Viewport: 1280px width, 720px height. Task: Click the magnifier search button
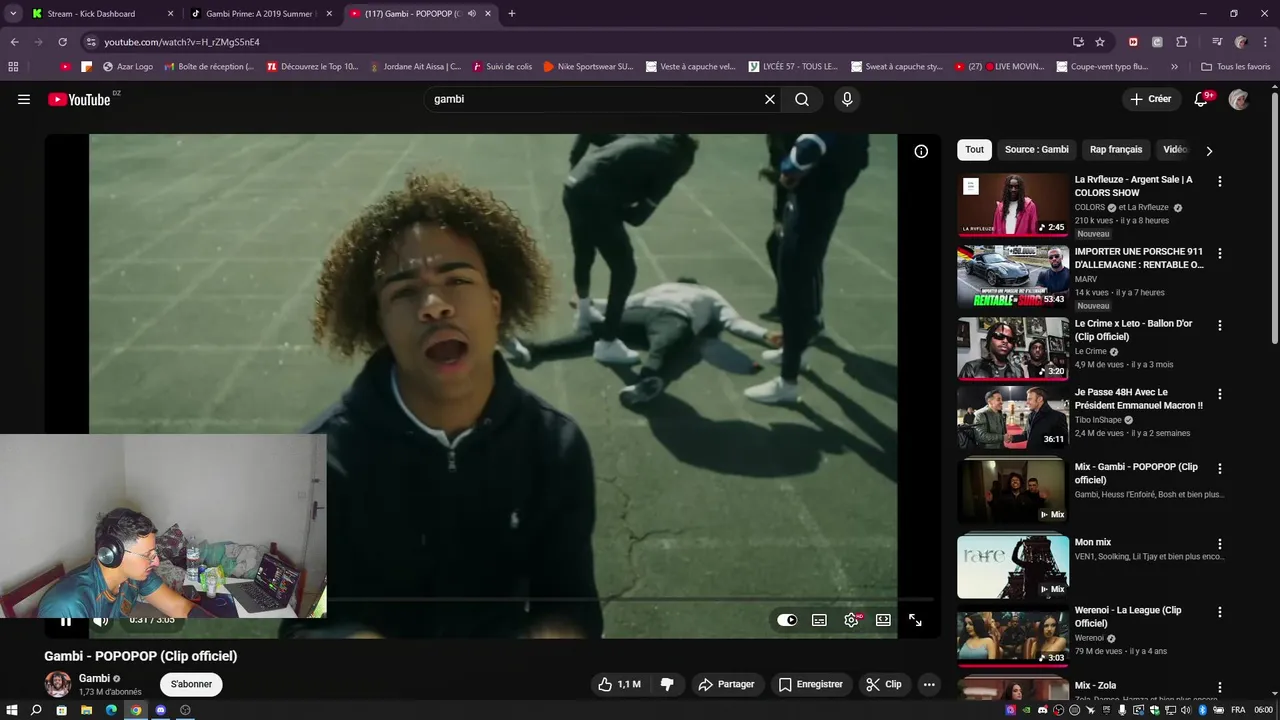coord(802,99)
